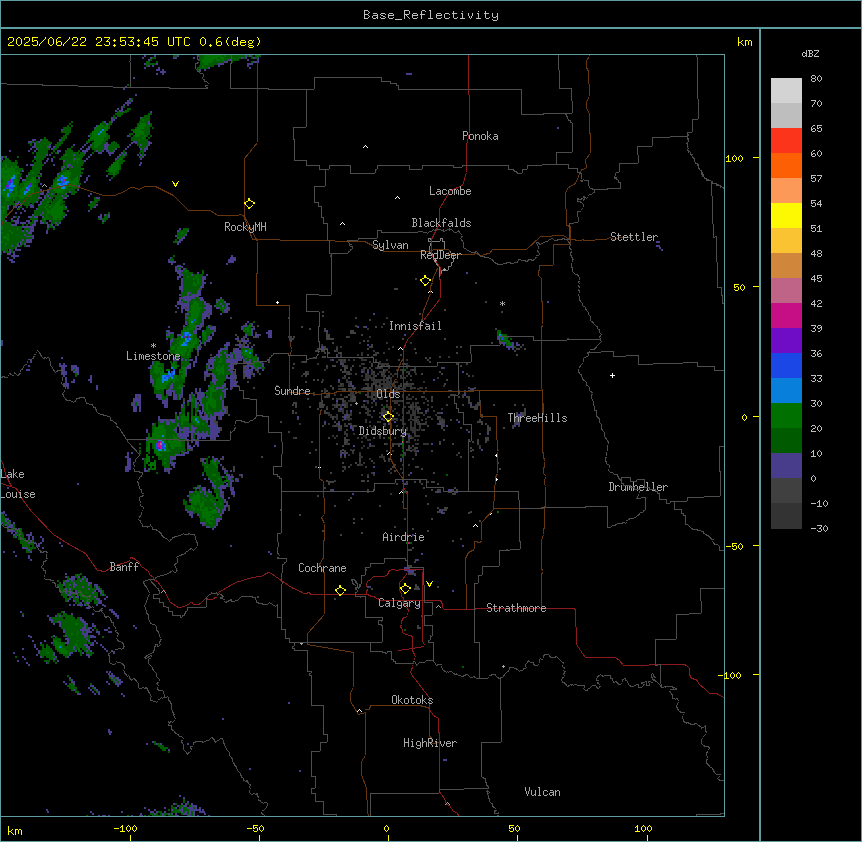Click the Sylvan label
This screenshot has width=862, height=842.
390,245
